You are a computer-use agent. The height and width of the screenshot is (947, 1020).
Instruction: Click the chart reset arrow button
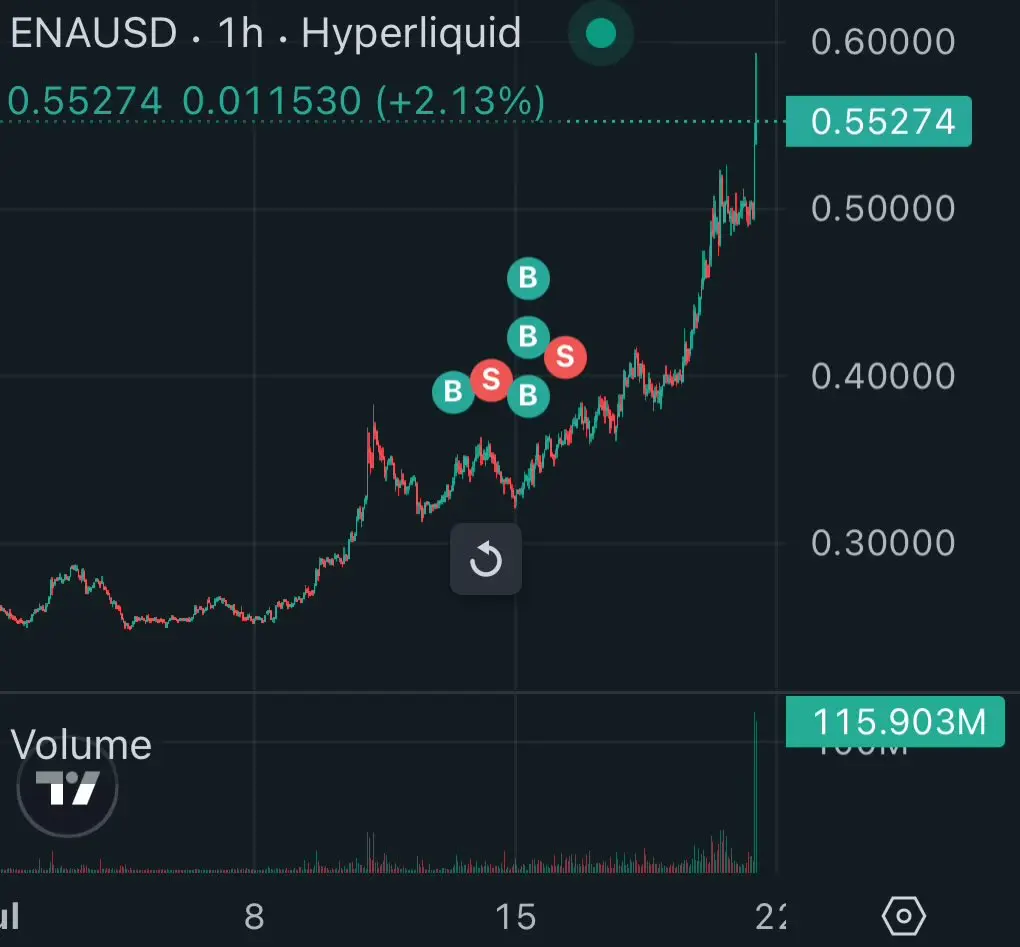point(486,559)
